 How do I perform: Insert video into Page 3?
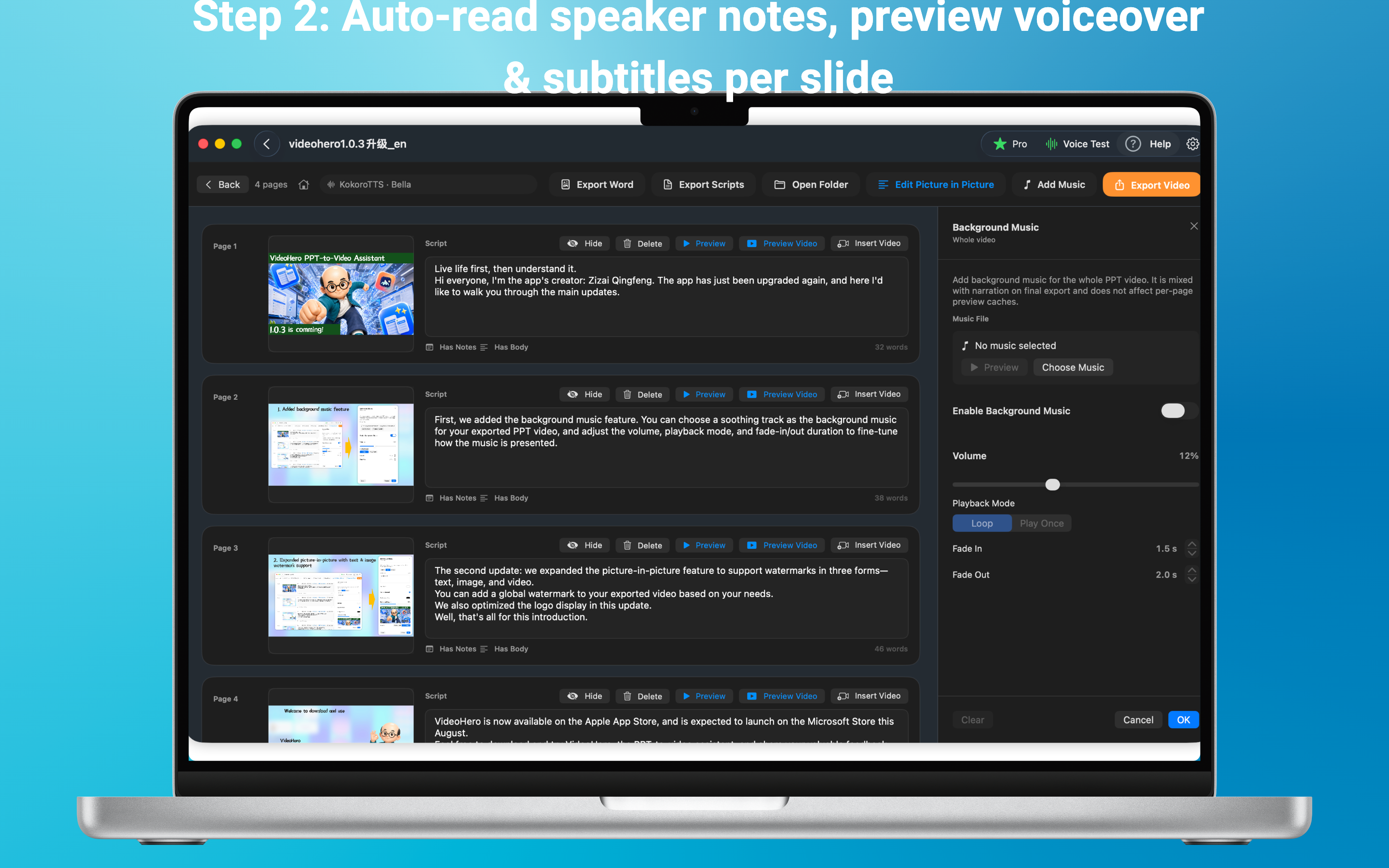coord(869,545)
